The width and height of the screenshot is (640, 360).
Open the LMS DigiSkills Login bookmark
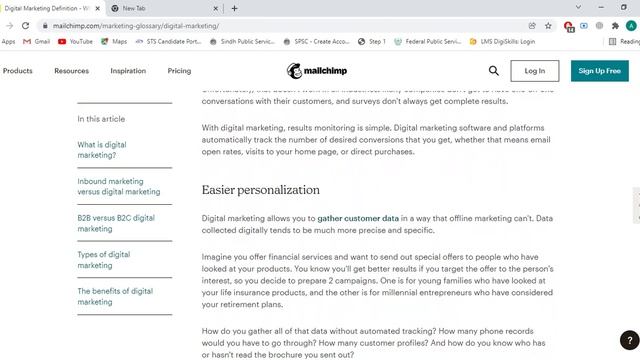(x=502, y=42)
